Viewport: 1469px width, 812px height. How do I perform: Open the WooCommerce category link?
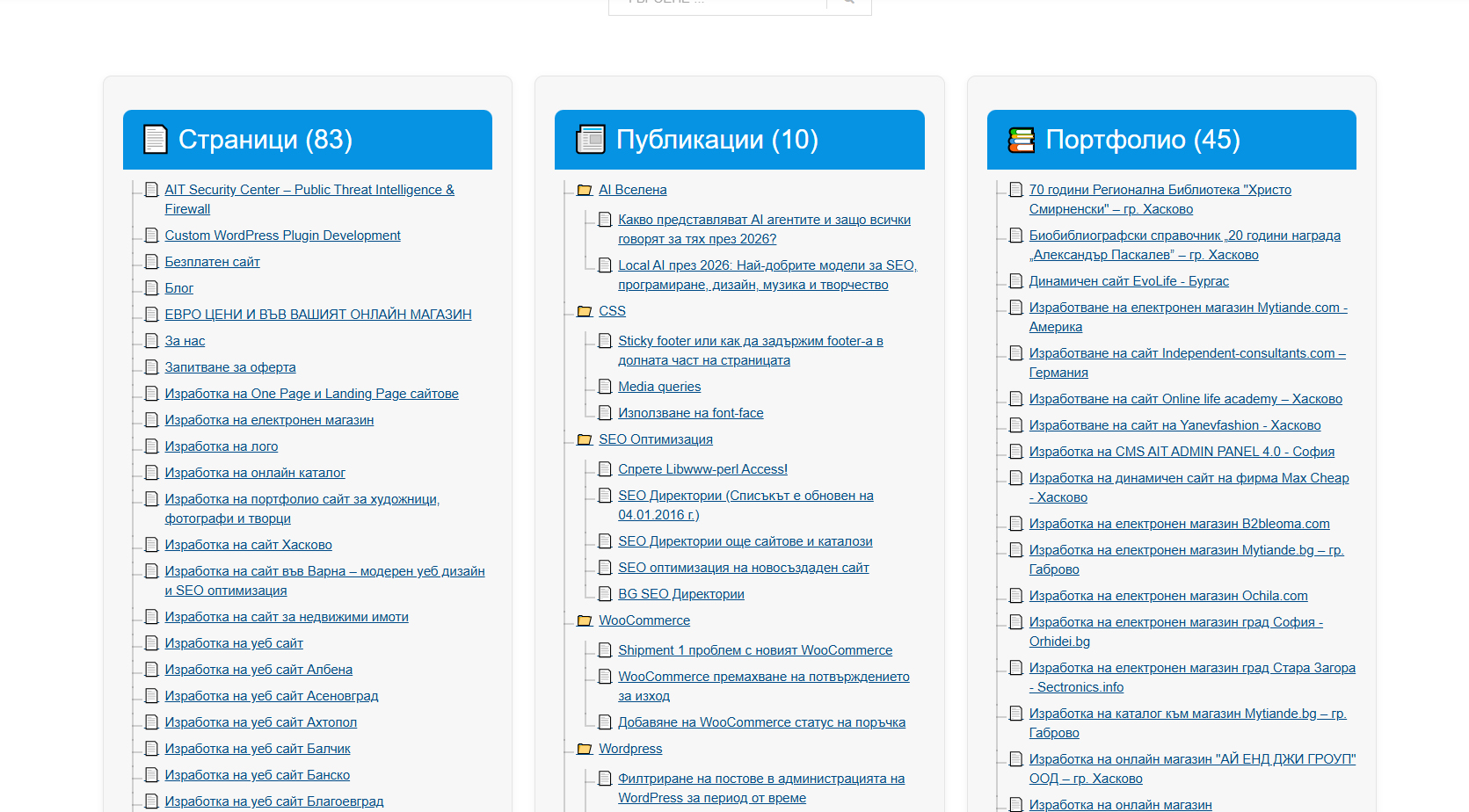(644, 620)
